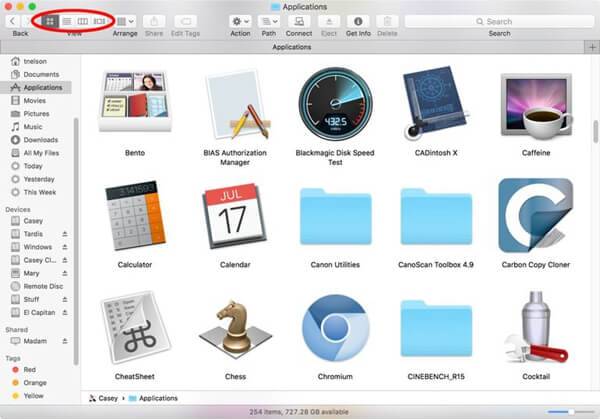Viewport: 600px width, 419px height.
Task: Open the Today smart folder
Action: point(36,166)
